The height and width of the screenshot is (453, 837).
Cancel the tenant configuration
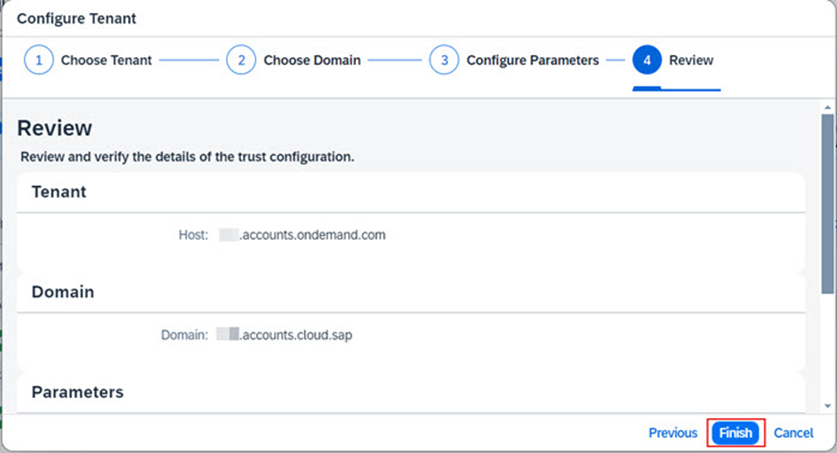tap(793, 433)
